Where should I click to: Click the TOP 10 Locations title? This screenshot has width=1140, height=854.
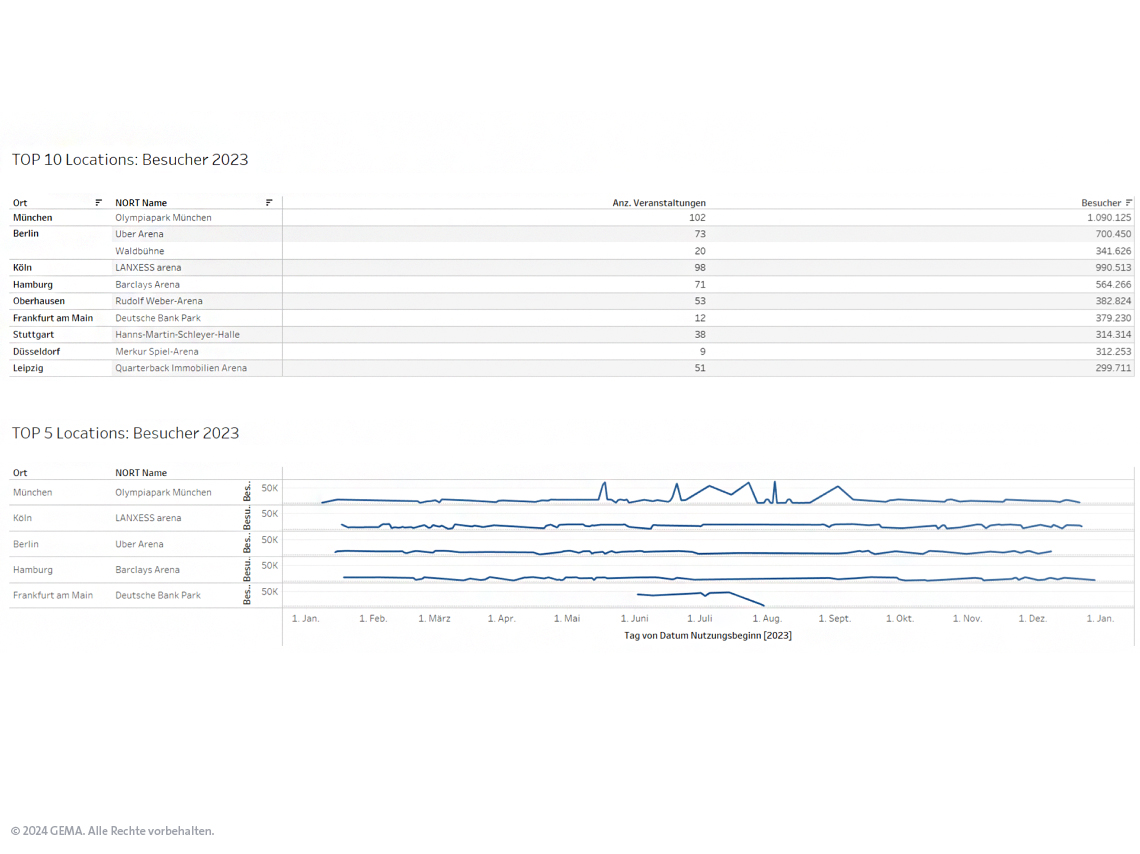pyautogui.click(x=130, y=160)
